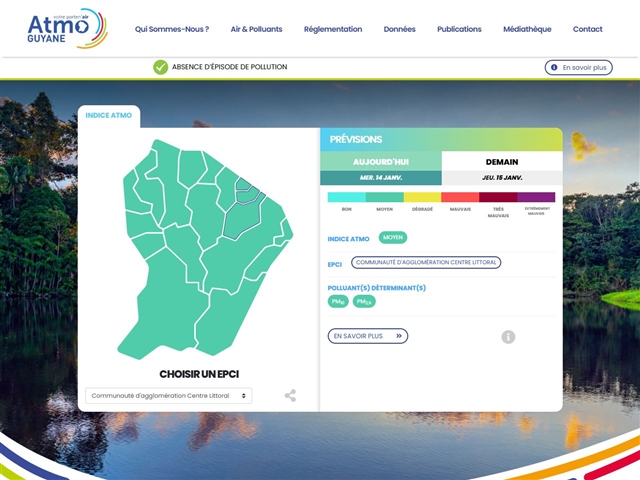Click the EXTRÊMEMENT MAUVAIS purple swatch
The width and height of the screenshot is (640, 480).
(x=536, y=197)
